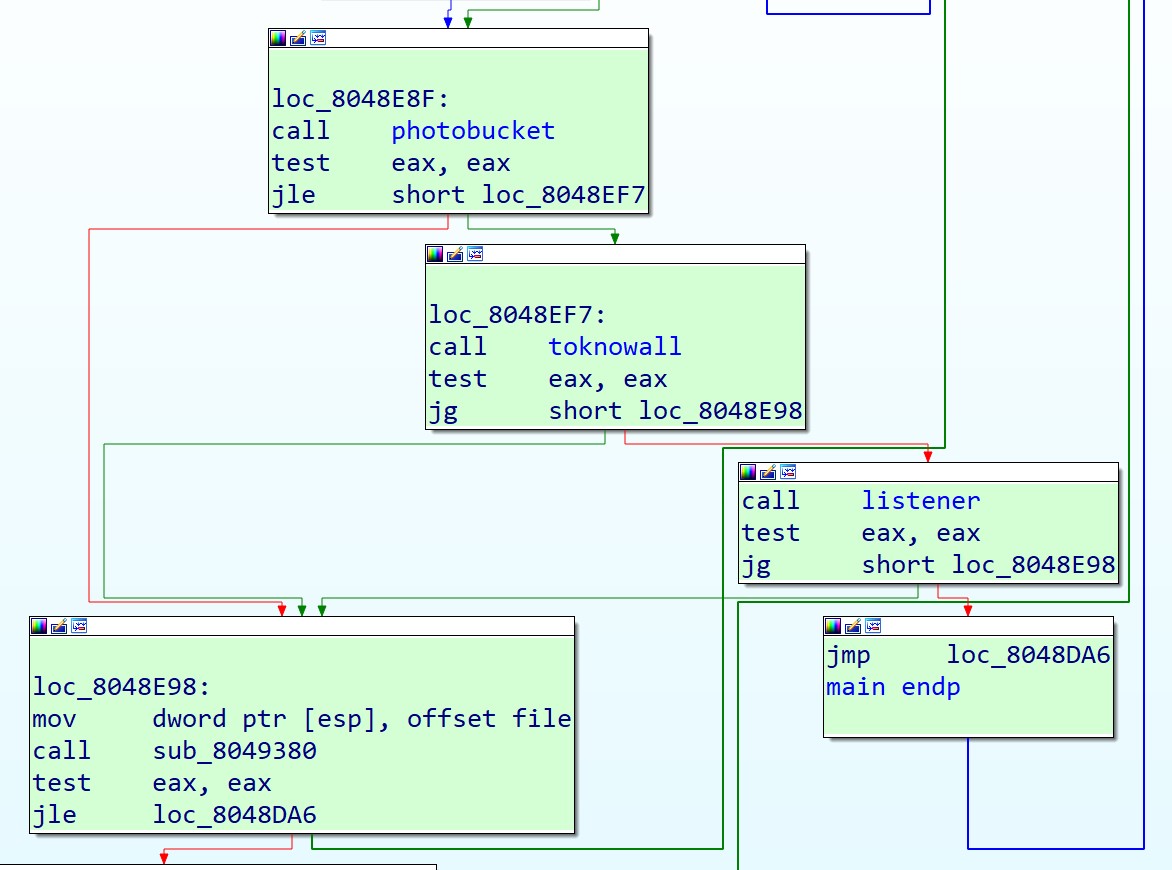Image resolution: width=1172 pixels, height=870 pixels.
Task: Click the pencil icon on the listener block
Action: (x=768, y=472)
